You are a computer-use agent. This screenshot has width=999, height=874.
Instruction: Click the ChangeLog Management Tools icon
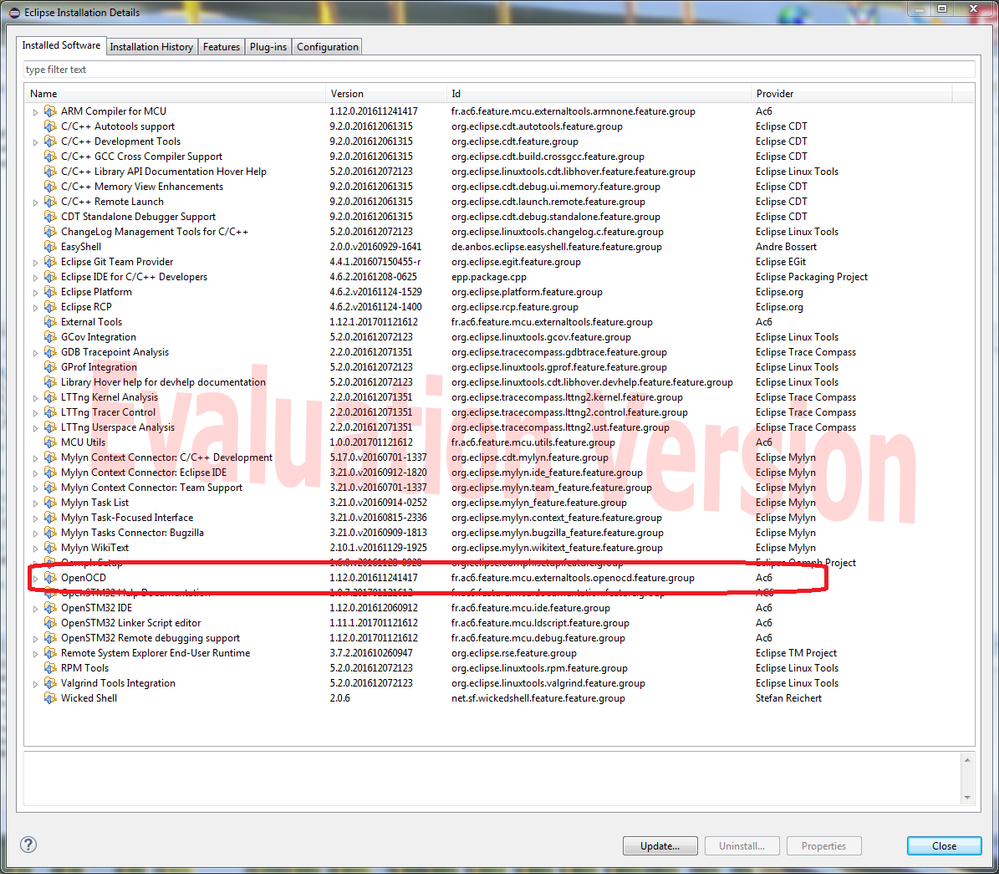50,232
